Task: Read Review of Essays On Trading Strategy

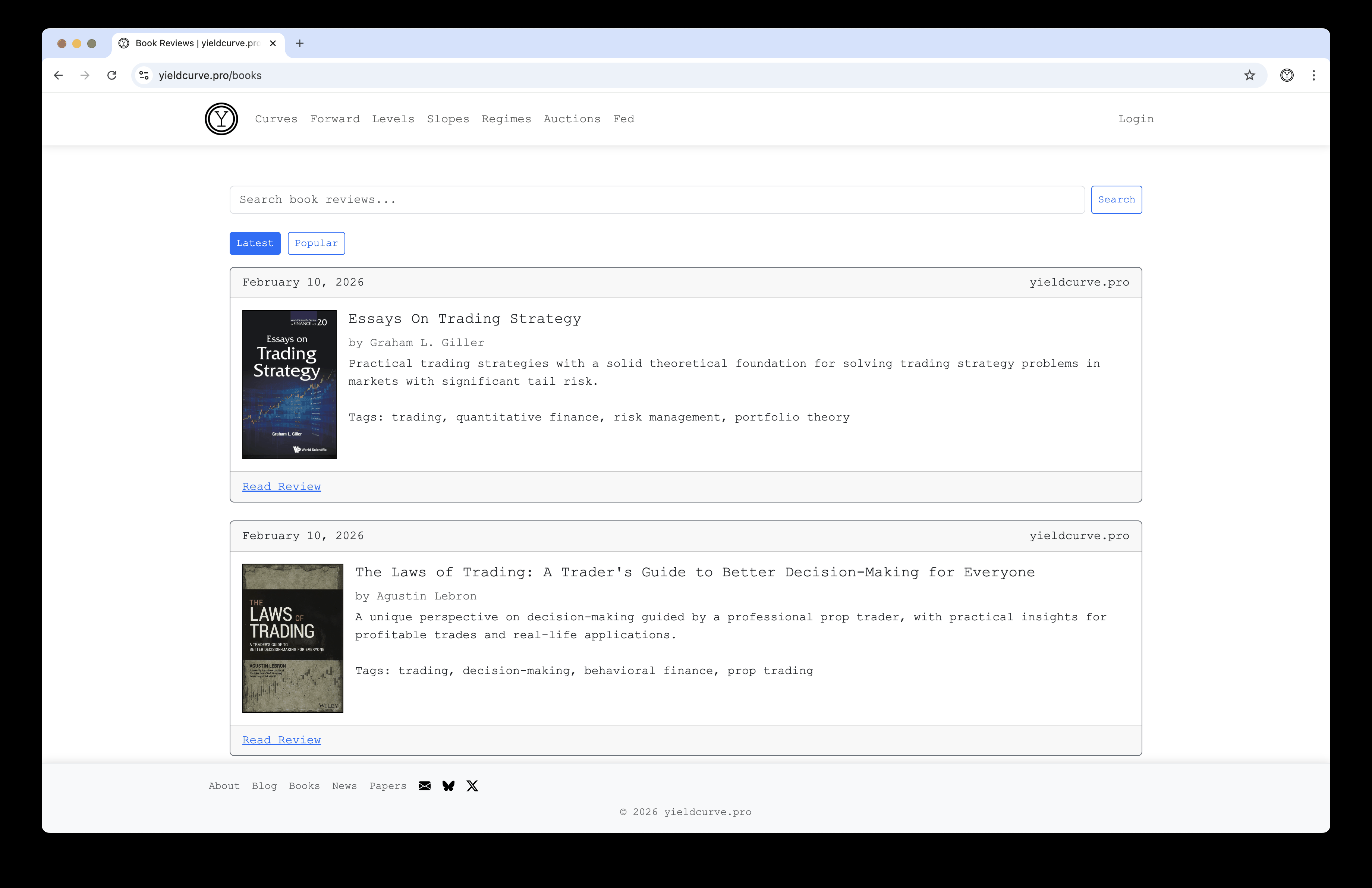Action: [x=281, y=486]
